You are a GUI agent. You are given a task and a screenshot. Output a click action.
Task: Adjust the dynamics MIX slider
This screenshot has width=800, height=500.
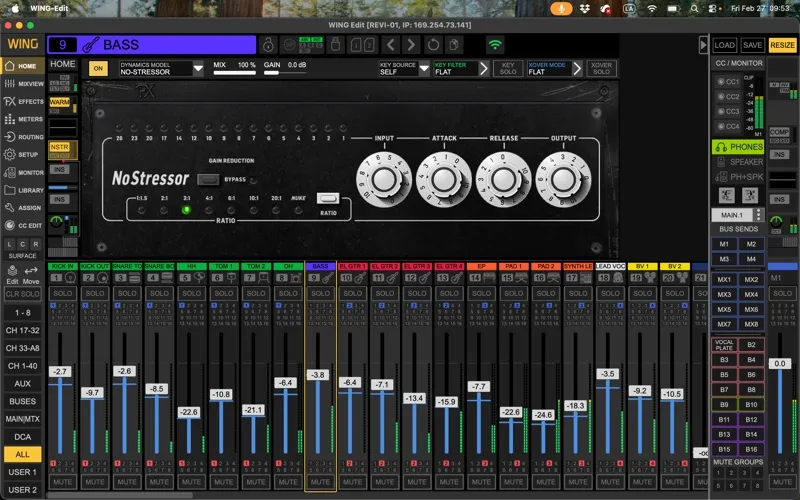(234, 73)
